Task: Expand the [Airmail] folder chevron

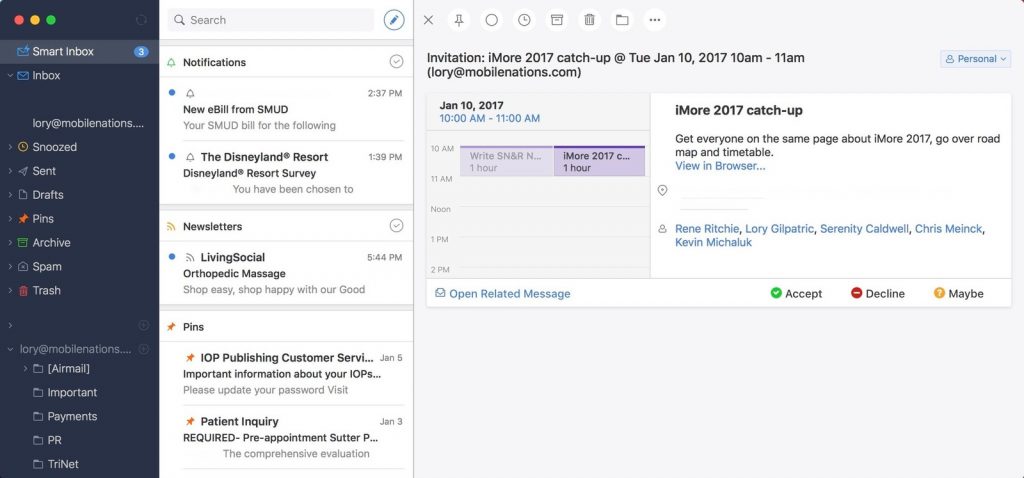Action: (x=25, y=369)
